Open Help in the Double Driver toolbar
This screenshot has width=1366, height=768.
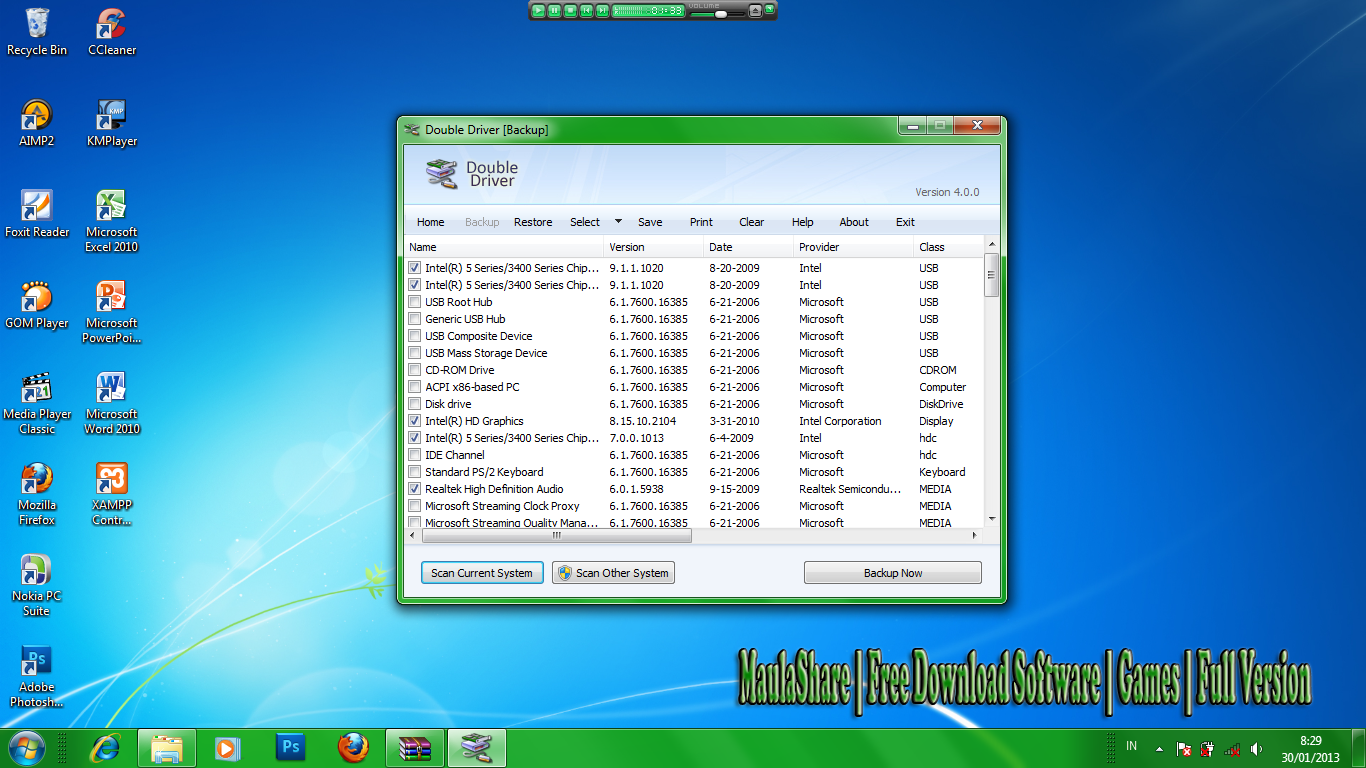point(803,222)
